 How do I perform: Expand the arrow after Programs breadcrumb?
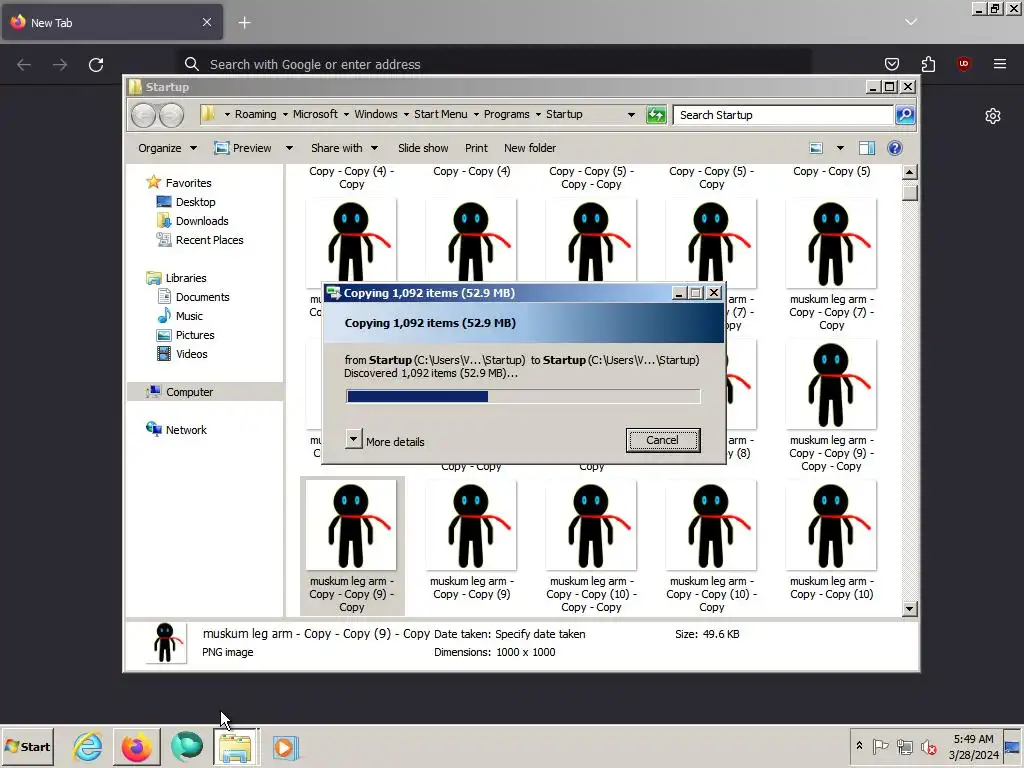(538, 115)
